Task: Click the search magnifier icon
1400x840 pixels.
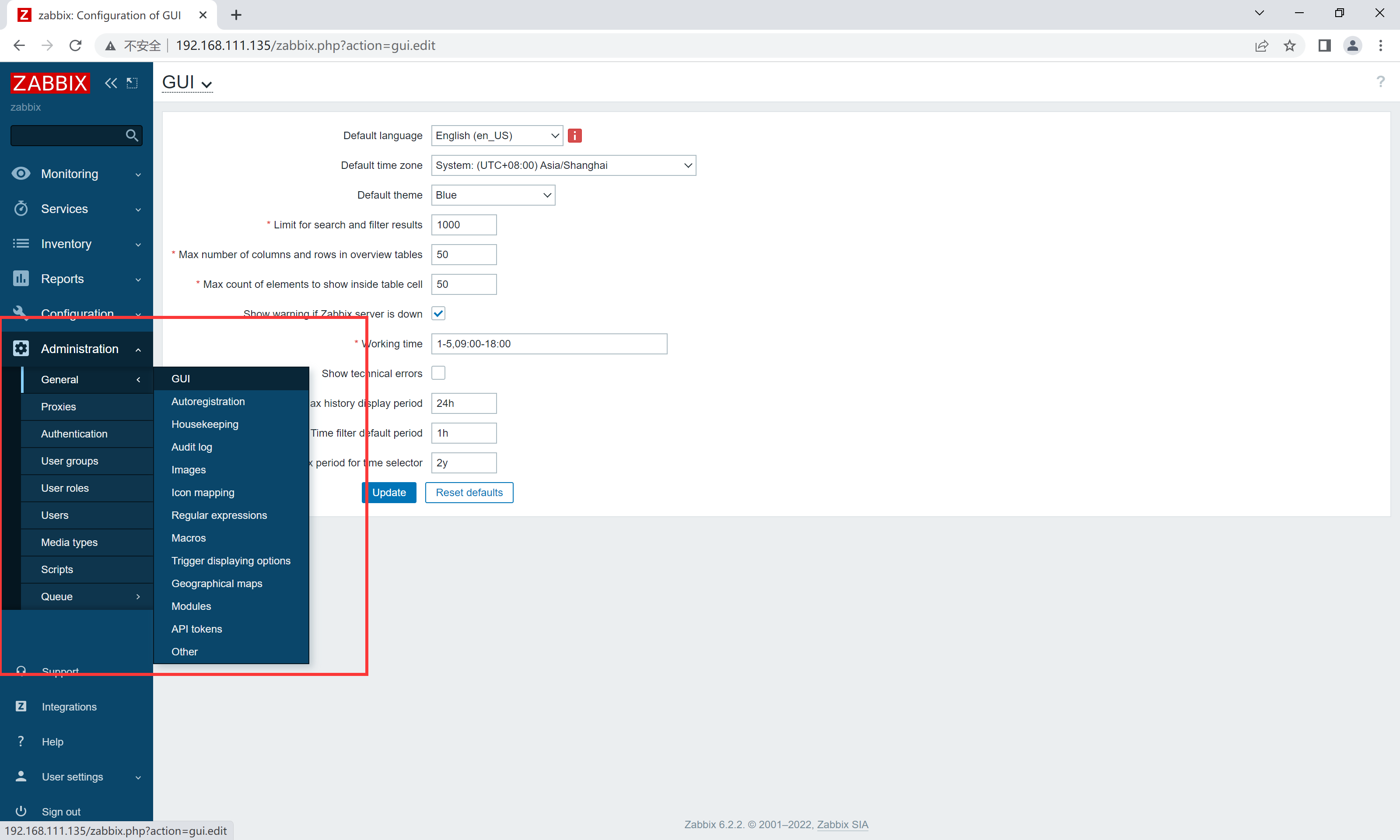Action: tap(131, 135)
